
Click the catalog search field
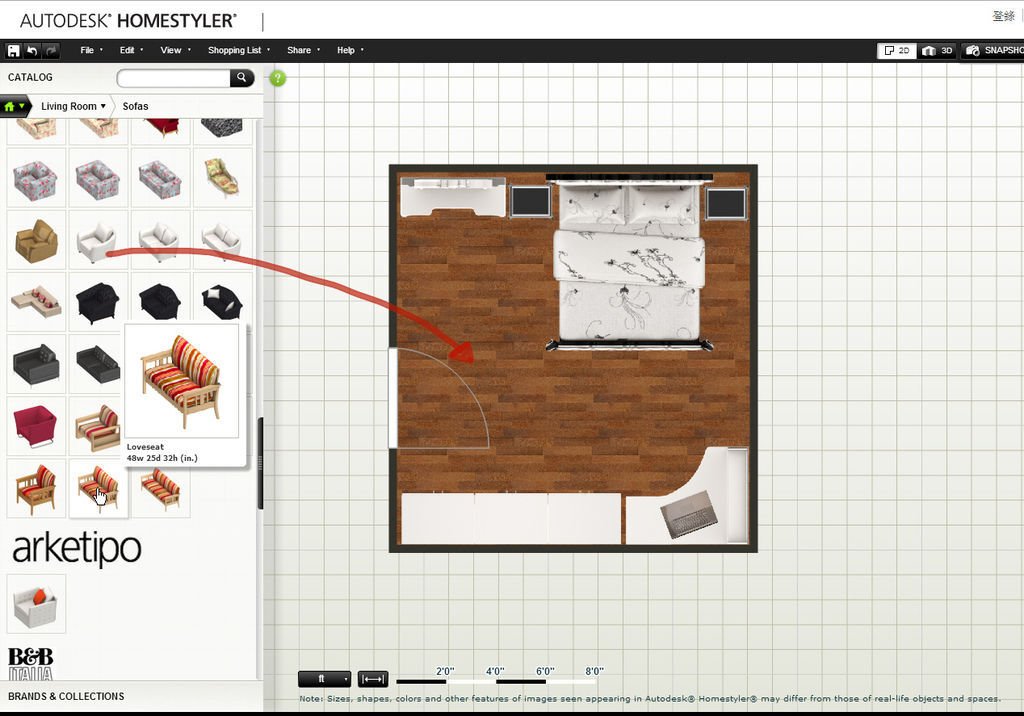tap(174, 78)
